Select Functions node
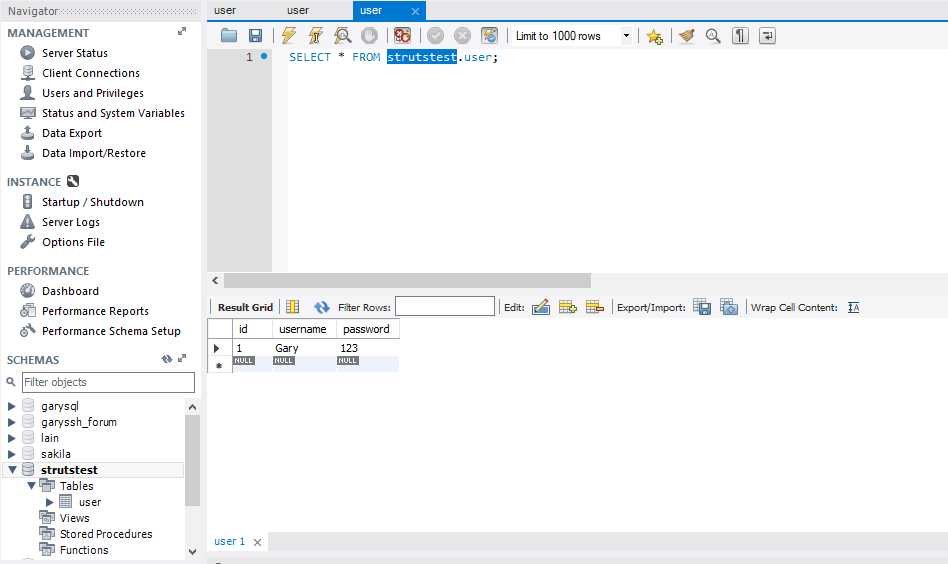Viewport: 948px width, 564px height. 84,550
